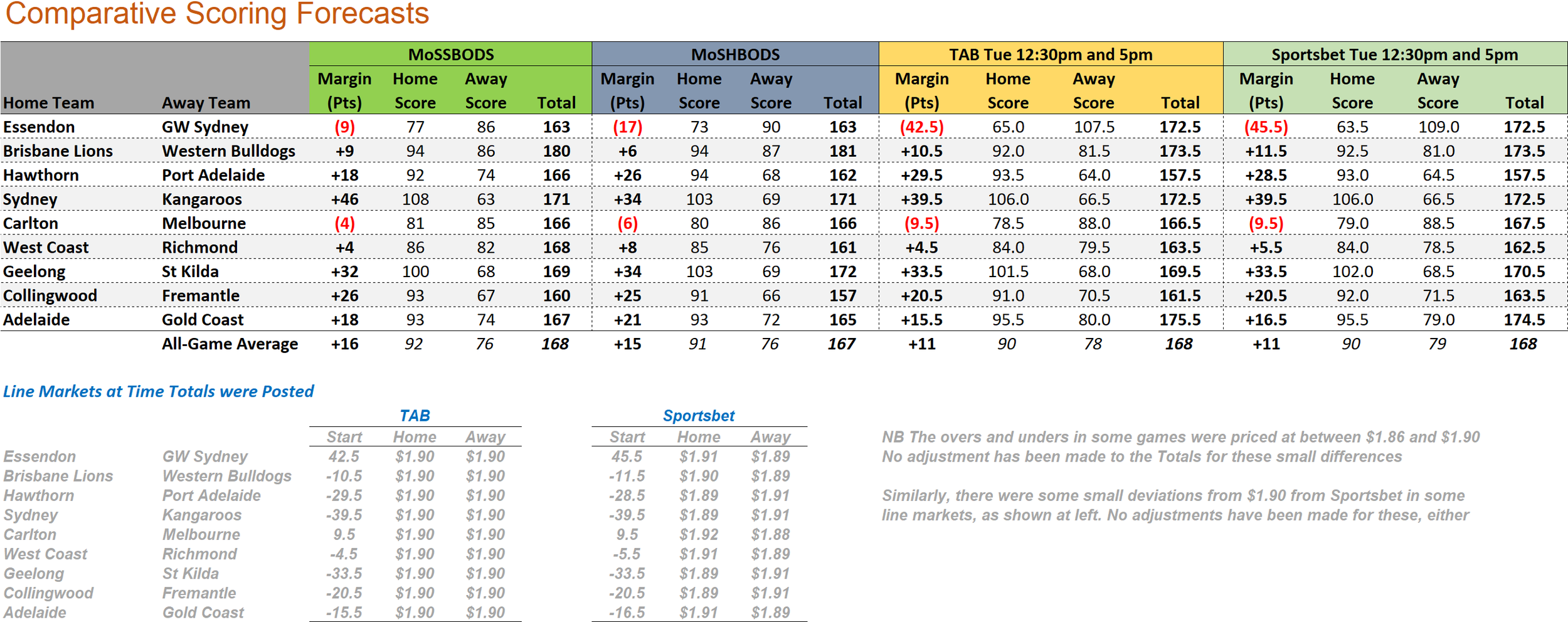This screenshot has height=622, width=1568.
Task: Click Collingwood in the main forecast table
Action: point(50,295)
